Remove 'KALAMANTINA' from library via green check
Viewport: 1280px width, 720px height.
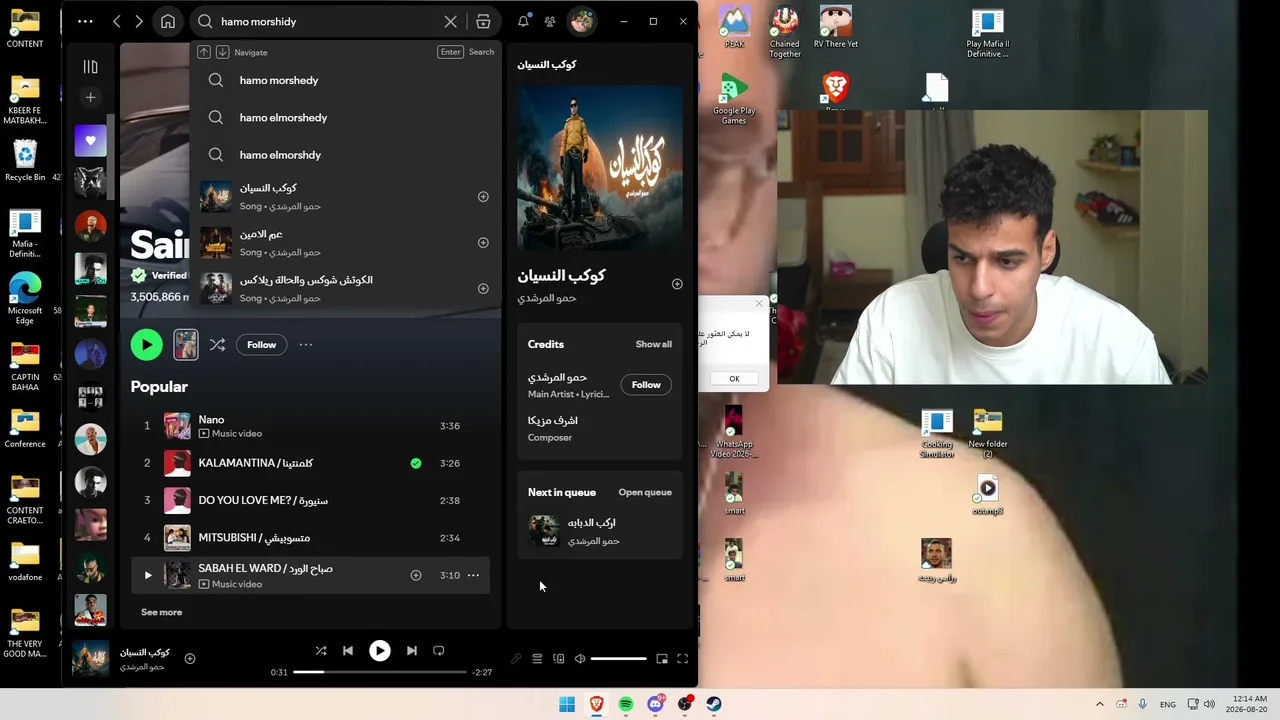[416, 463]
